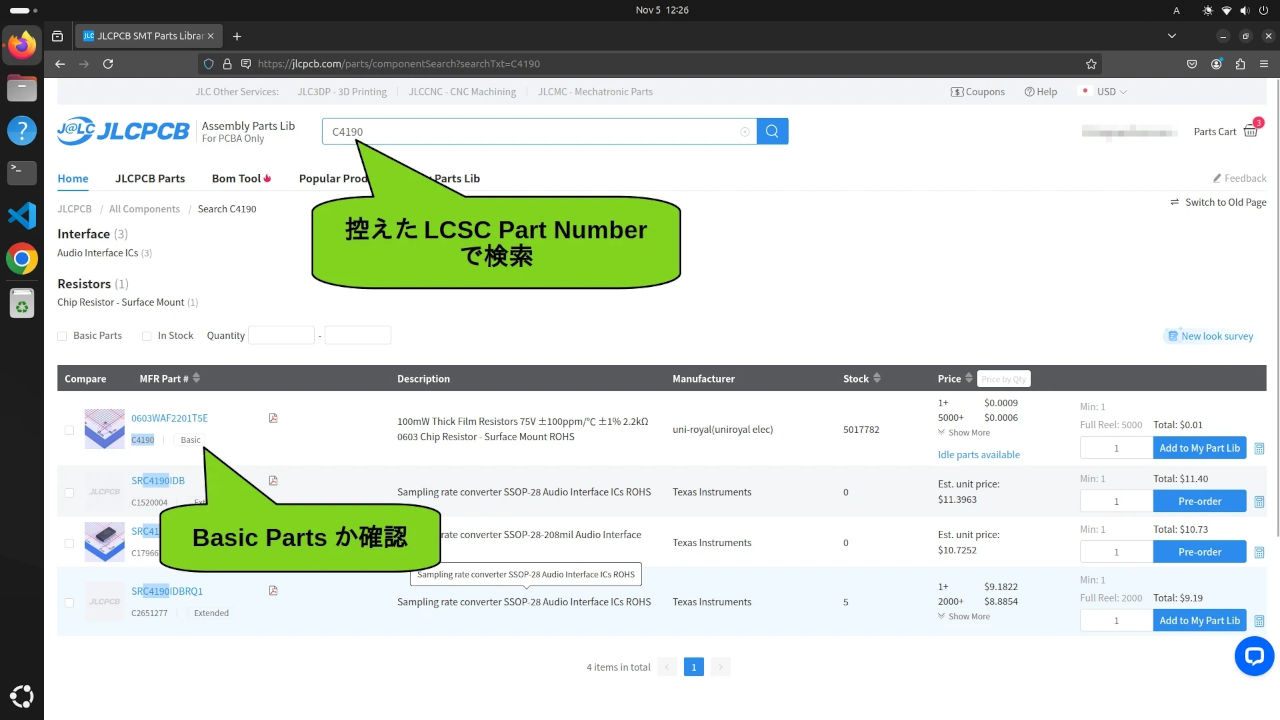This screenshot has width=1280, height=720.
Task: Open the Bom Tool tab
Action: 242,178
